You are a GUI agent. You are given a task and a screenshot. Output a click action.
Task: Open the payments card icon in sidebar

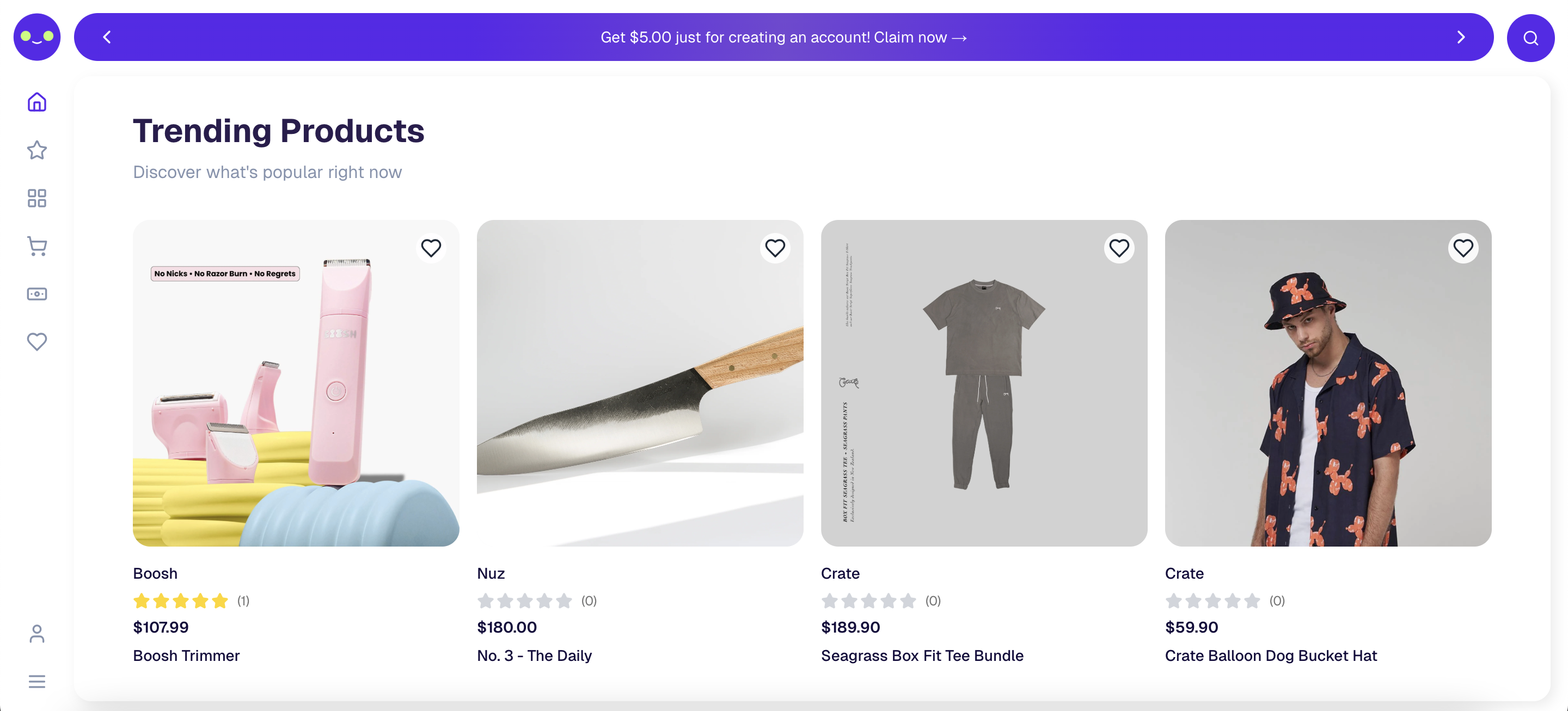tap(36, 293)
